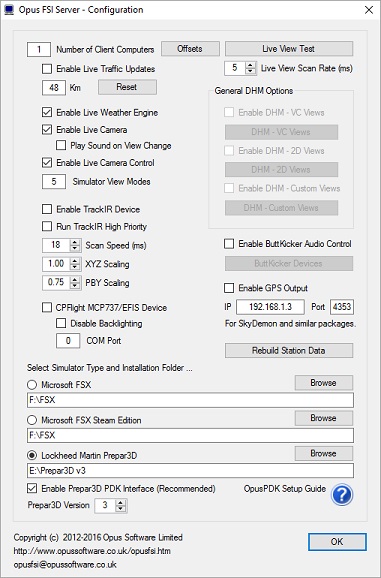Decrease TrackIR Scan Speed stepper

pos(75,248)
